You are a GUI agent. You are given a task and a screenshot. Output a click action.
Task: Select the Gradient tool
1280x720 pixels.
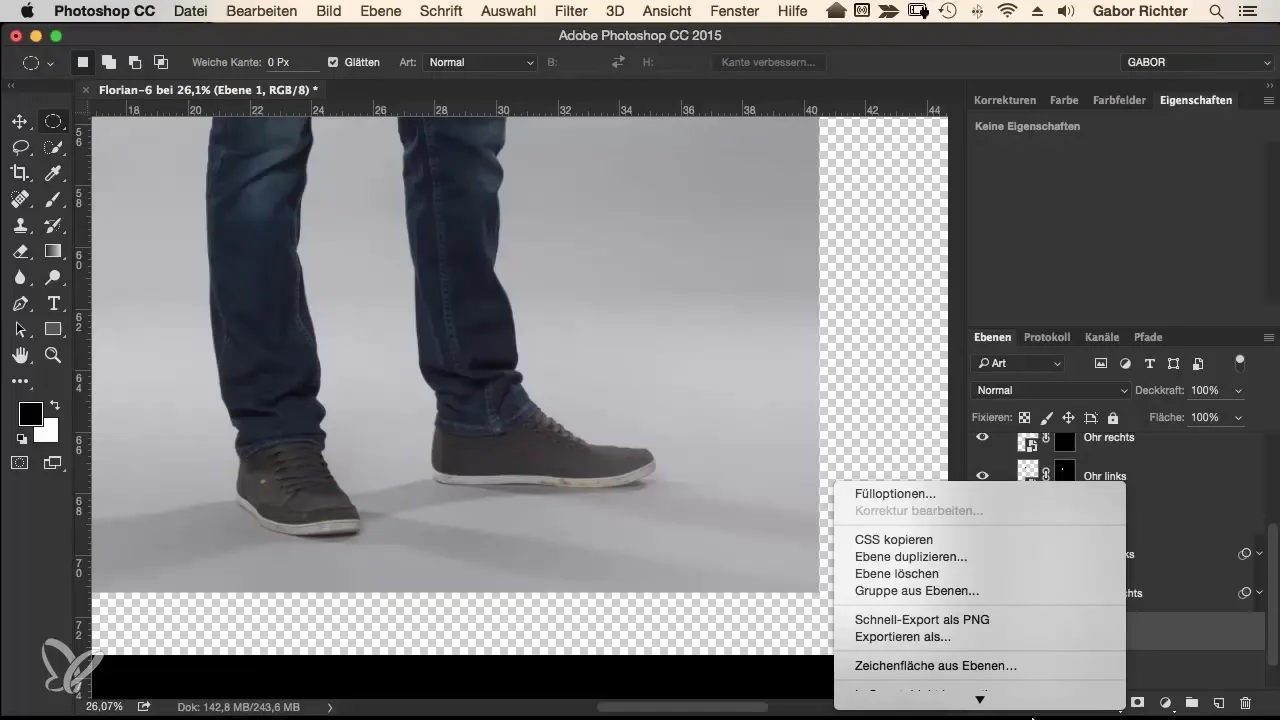coord(53,252)
